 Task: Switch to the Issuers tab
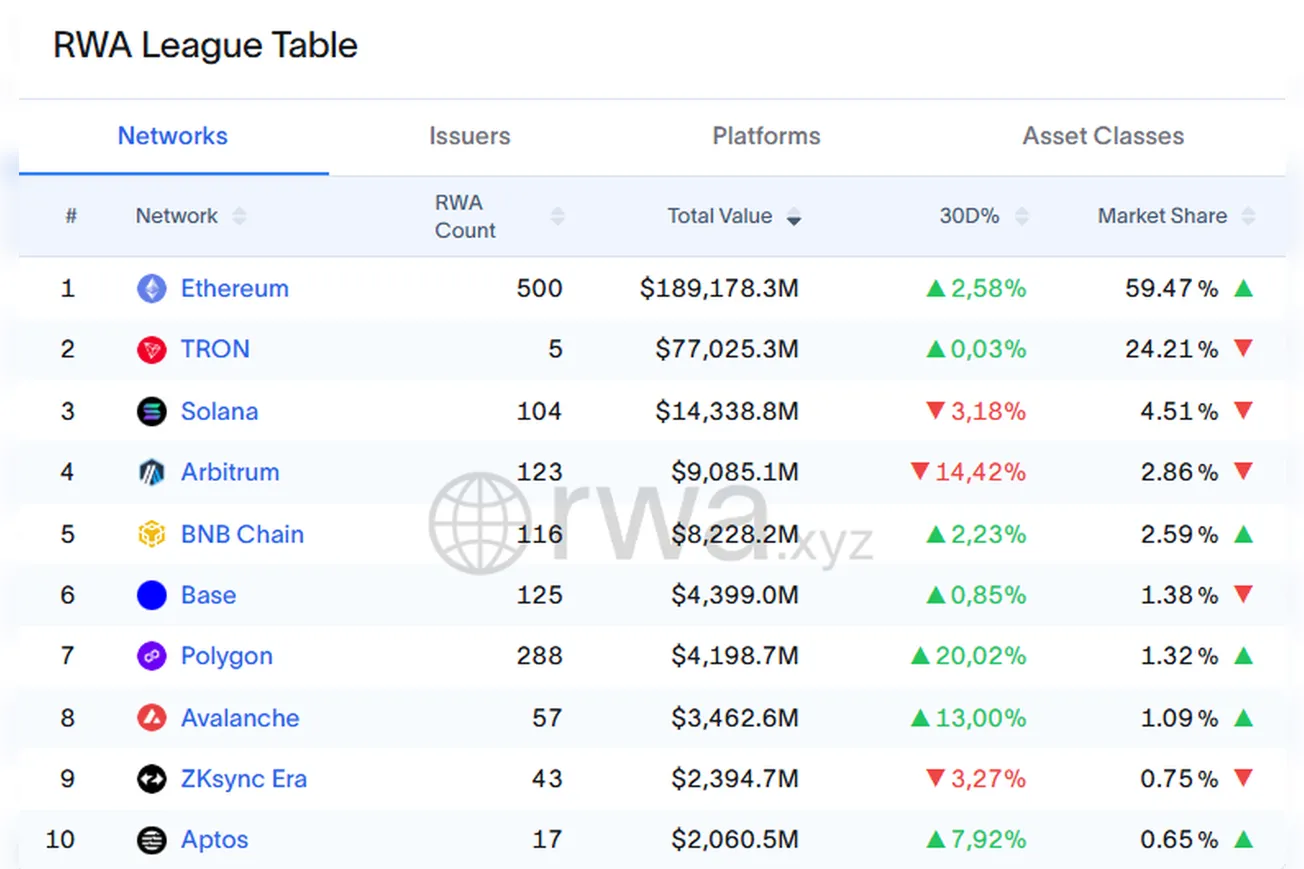point(469,136)
